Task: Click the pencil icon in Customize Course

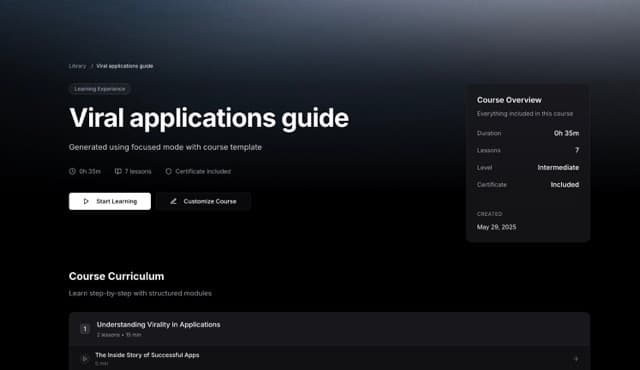Action: point(173,201)
